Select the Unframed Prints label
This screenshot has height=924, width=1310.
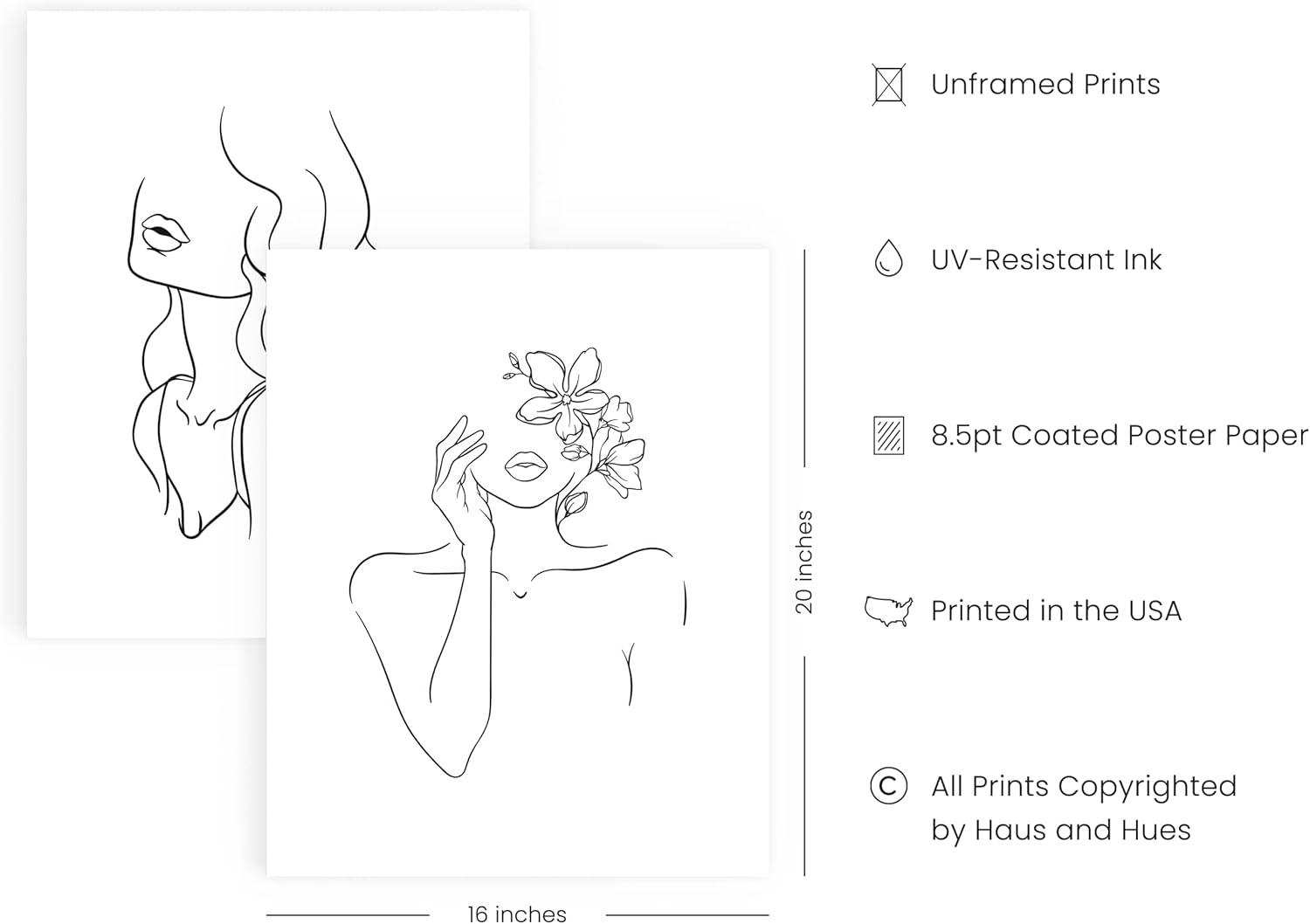[1045, 85]
